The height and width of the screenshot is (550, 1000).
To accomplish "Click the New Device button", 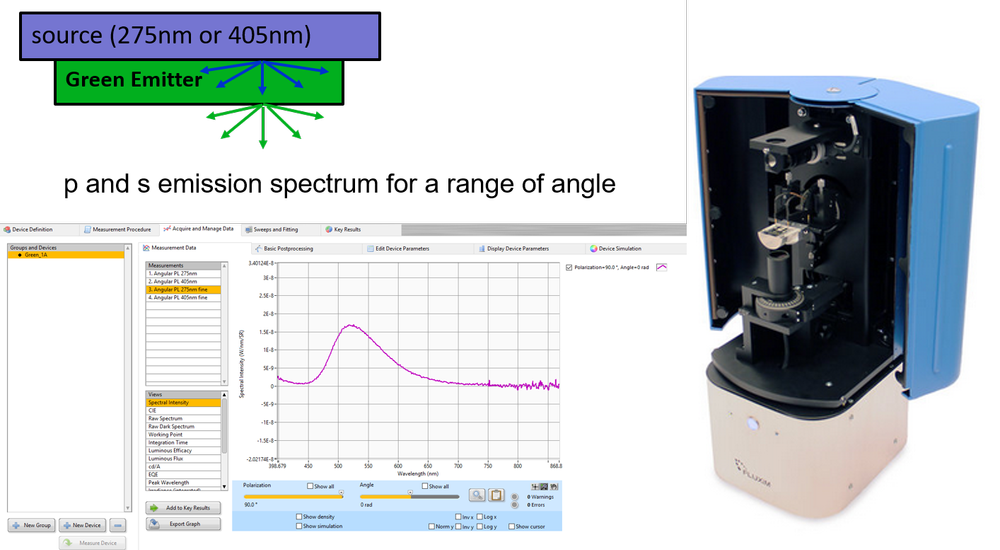I will tap(82, 525).
